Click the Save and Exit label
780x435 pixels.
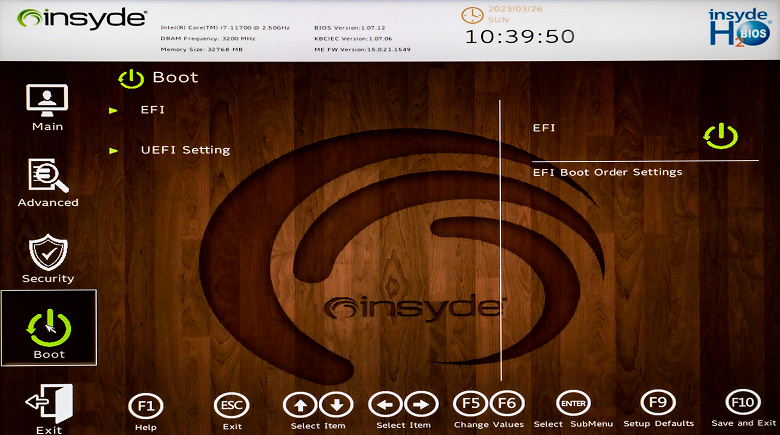tap(744, 423)
